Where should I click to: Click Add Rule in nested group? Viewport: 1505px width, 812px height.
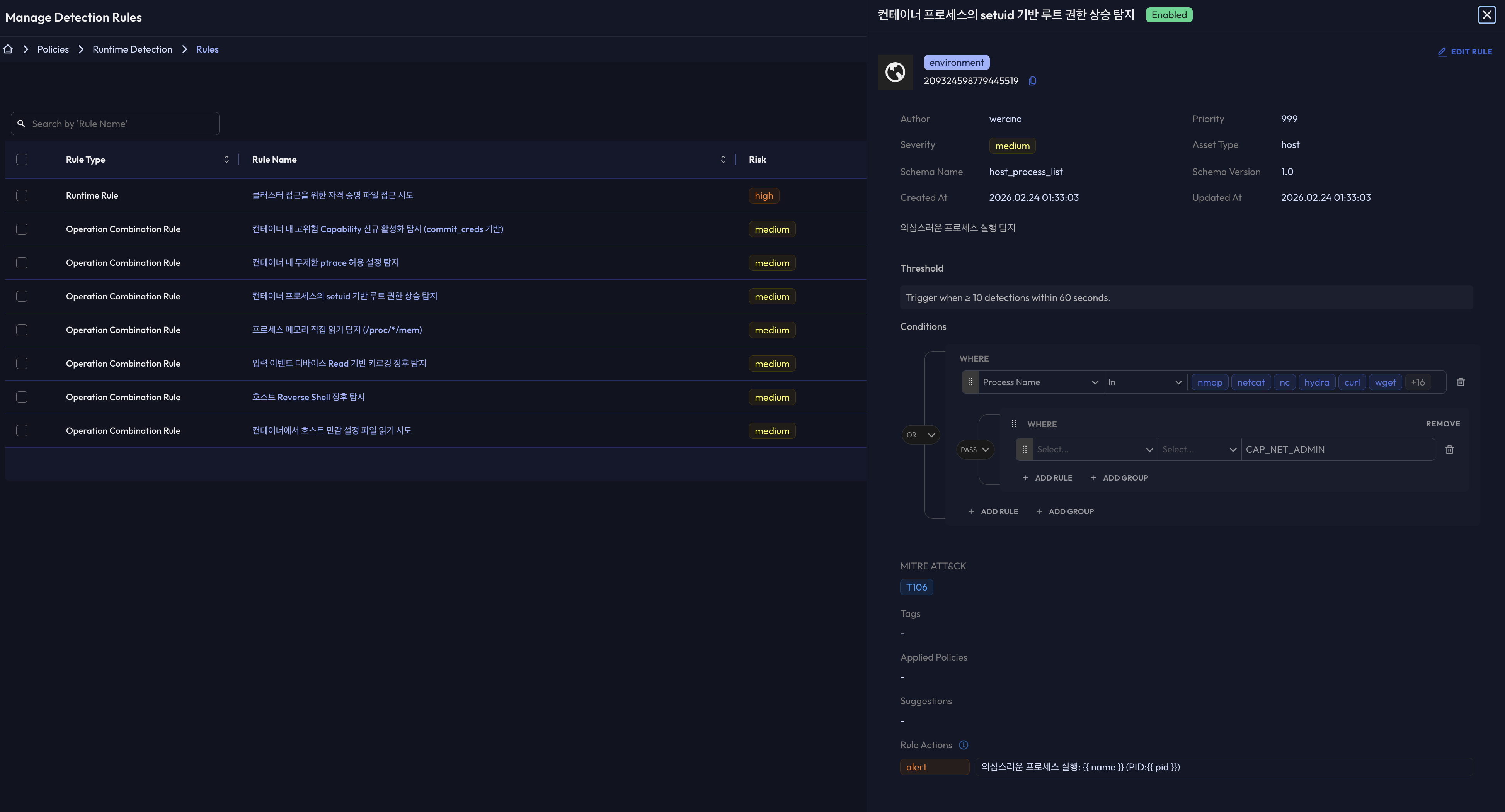coord(1047,477)
